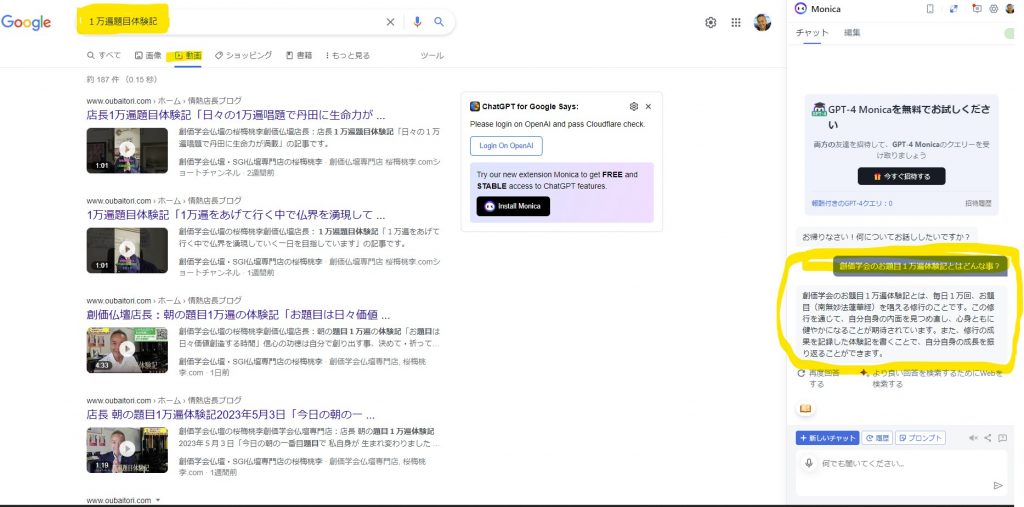Screen dimensions: 1024x507
Task: Mute Monica voice with the speaker icon
Action: [x=973, y=438]
